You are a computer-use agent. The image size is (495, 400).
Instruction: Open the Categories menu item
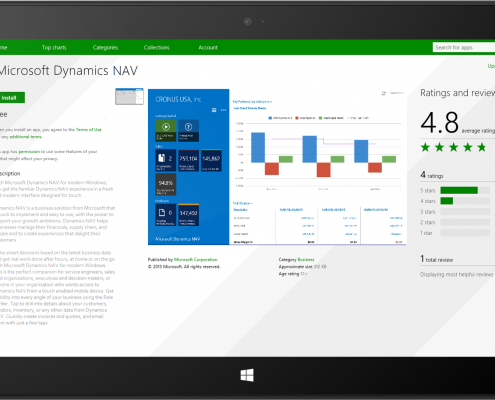(105, 47)
